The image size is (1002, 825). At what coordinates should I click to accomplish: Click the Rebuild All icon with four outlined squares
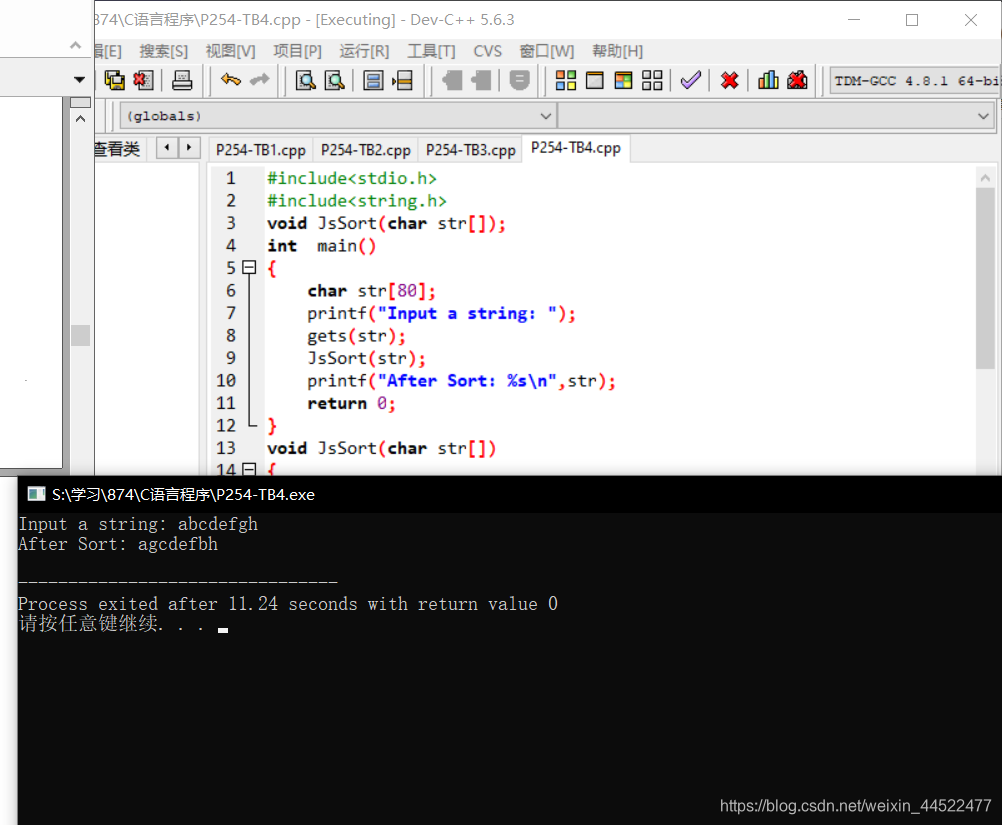pyautogui.click(x=652, y=81)
